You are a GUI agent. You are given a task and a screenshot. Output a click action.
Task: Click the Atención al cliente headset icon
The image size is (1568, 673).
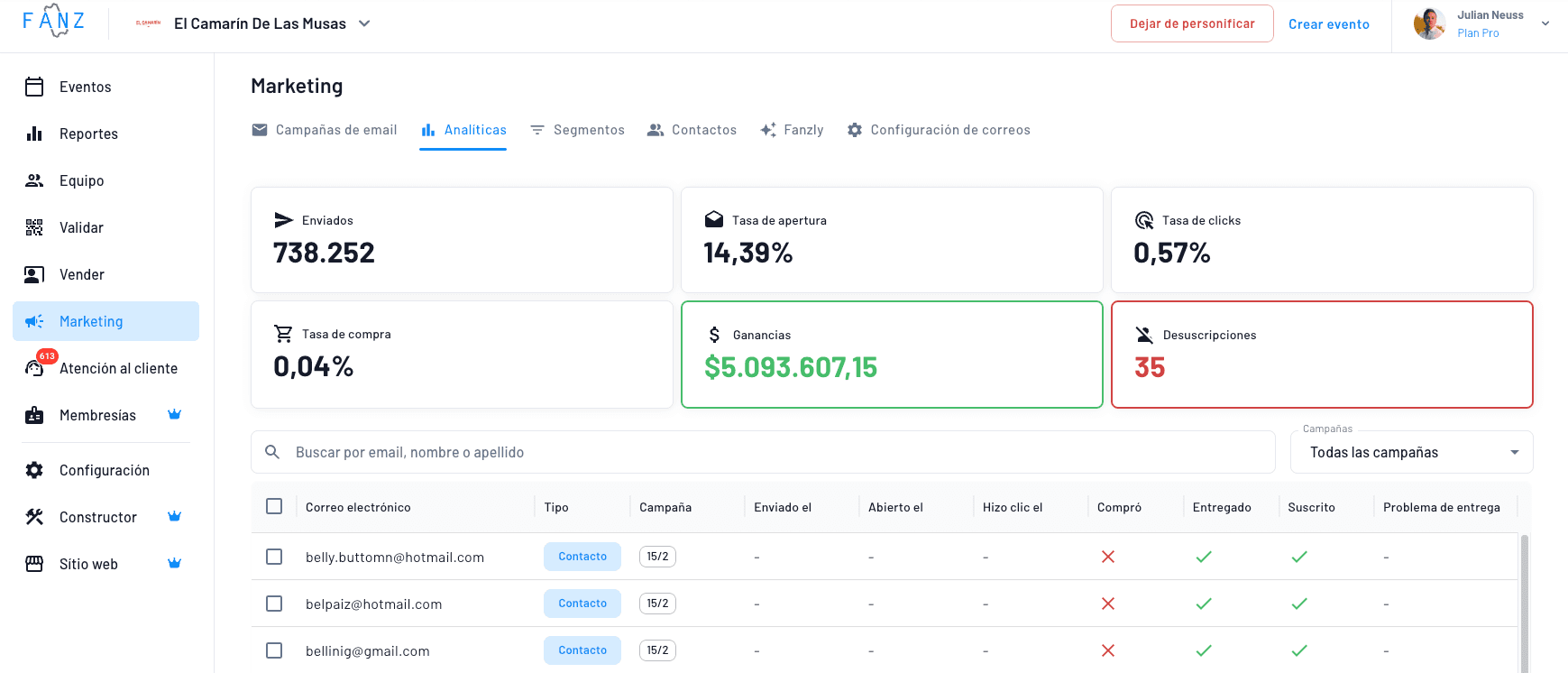point(34,368)
